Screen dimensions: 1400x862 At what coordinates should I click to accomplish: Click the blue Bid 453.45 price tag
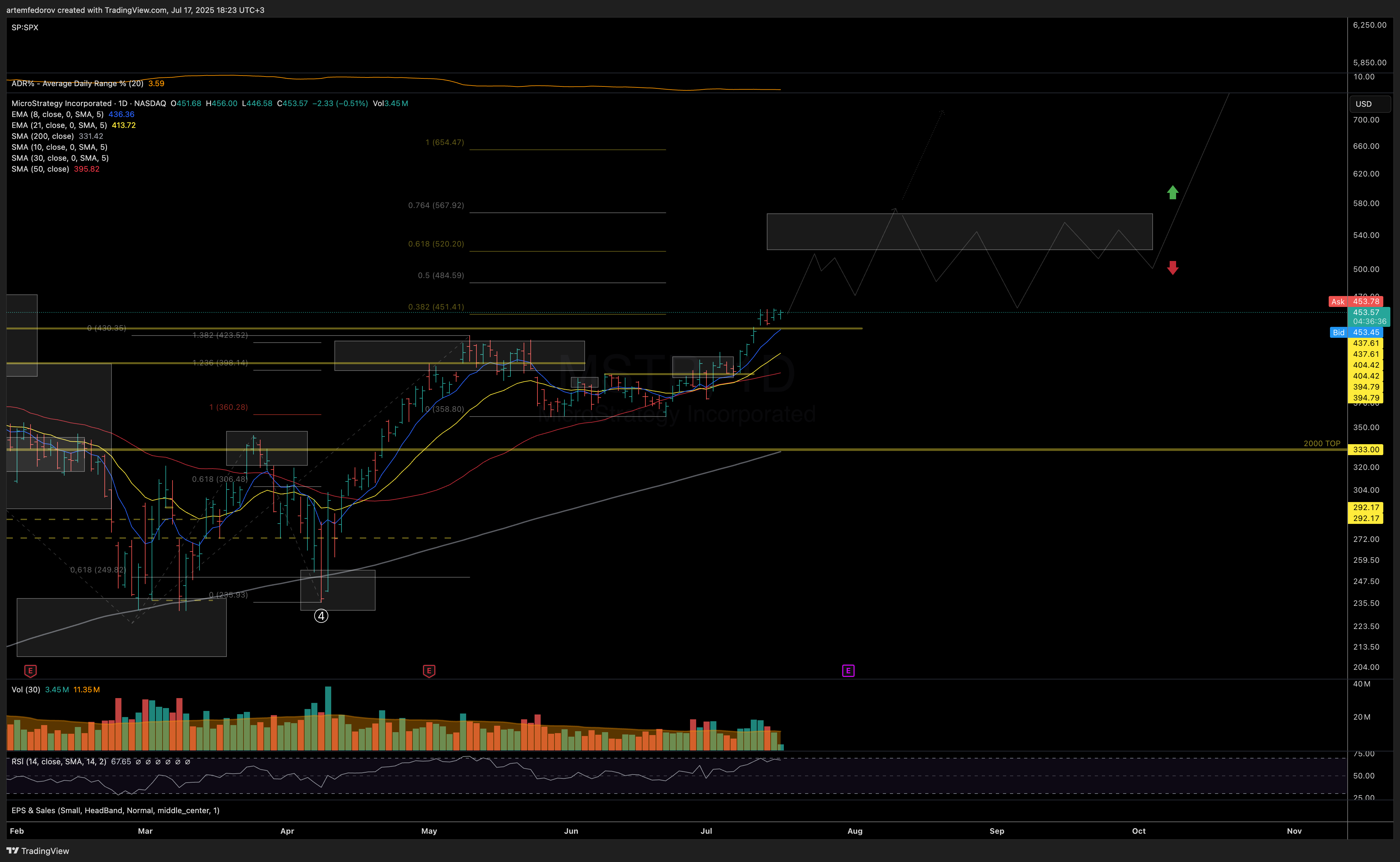[1356, 332]
